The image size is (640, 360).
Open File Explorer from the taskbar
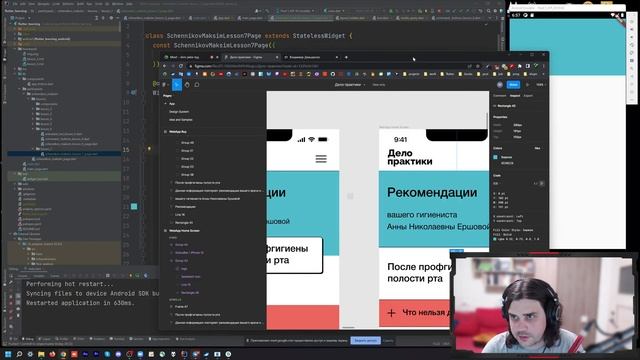click(41, 354)
